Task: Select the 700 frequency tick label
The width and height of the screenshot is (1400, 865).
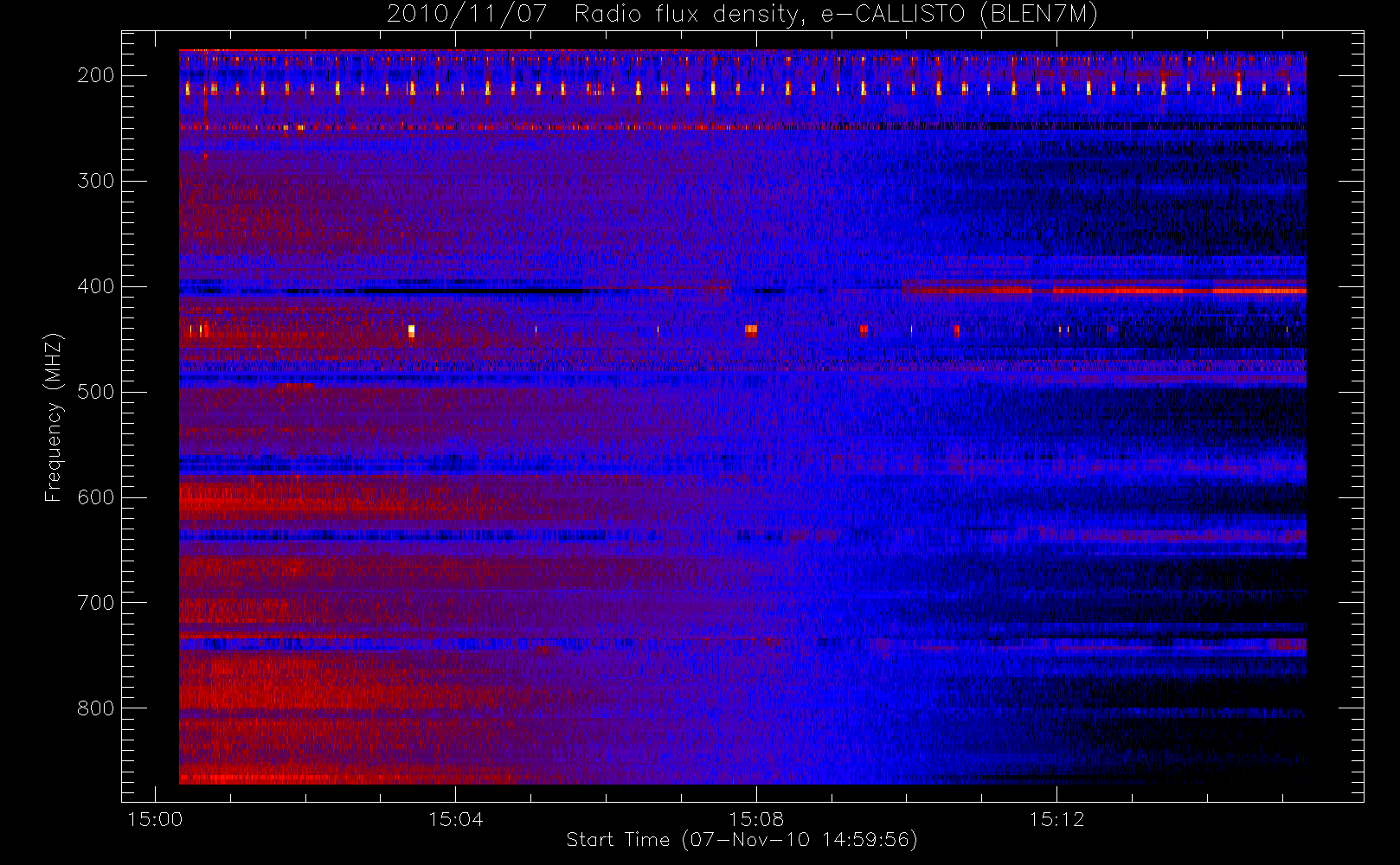Action: (96, 603)
